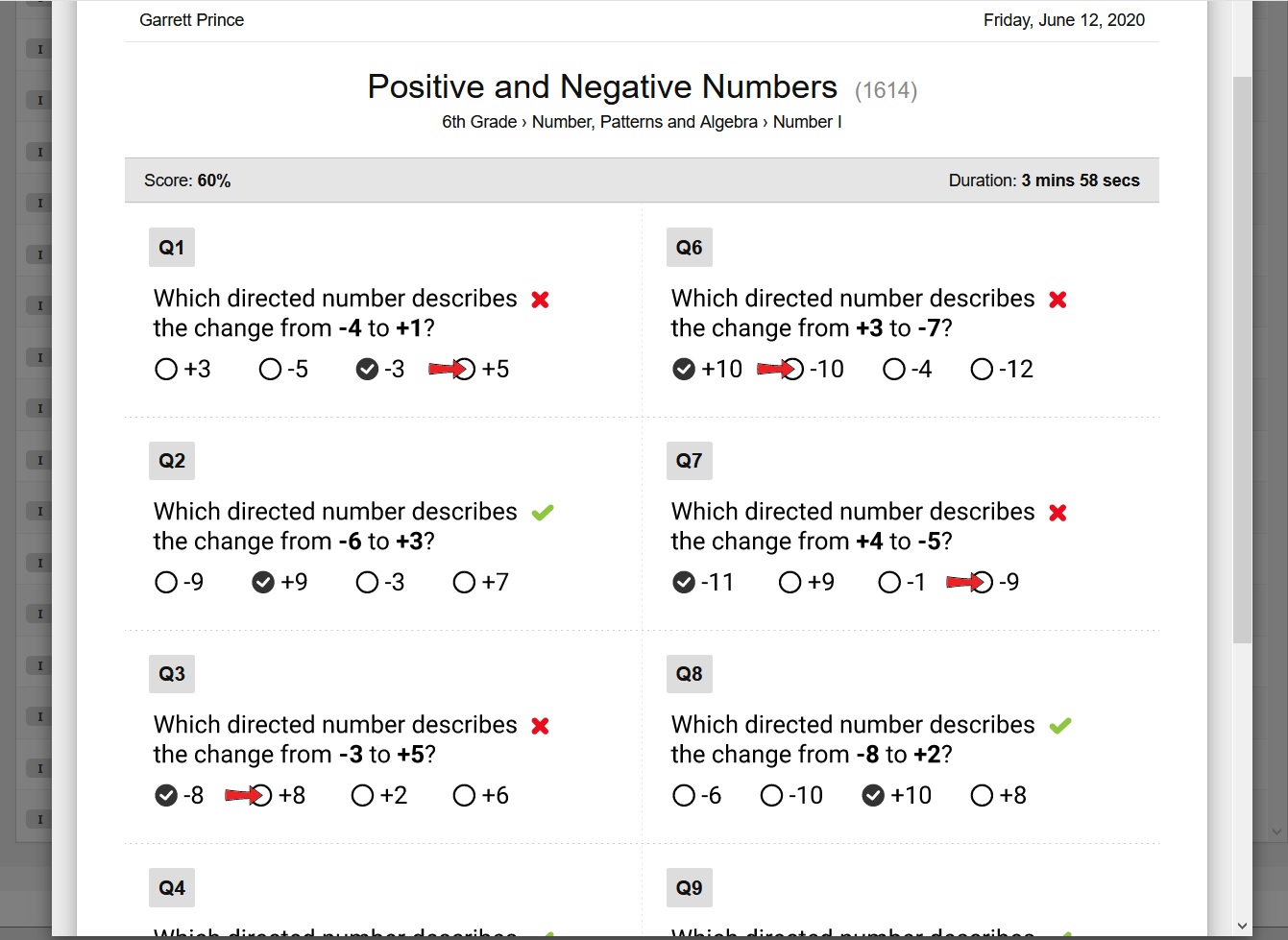The height and width of the screenshot is (940, 1288).
Task: Click the red arrow pointing to -9 in Q7
Action: 964,582
